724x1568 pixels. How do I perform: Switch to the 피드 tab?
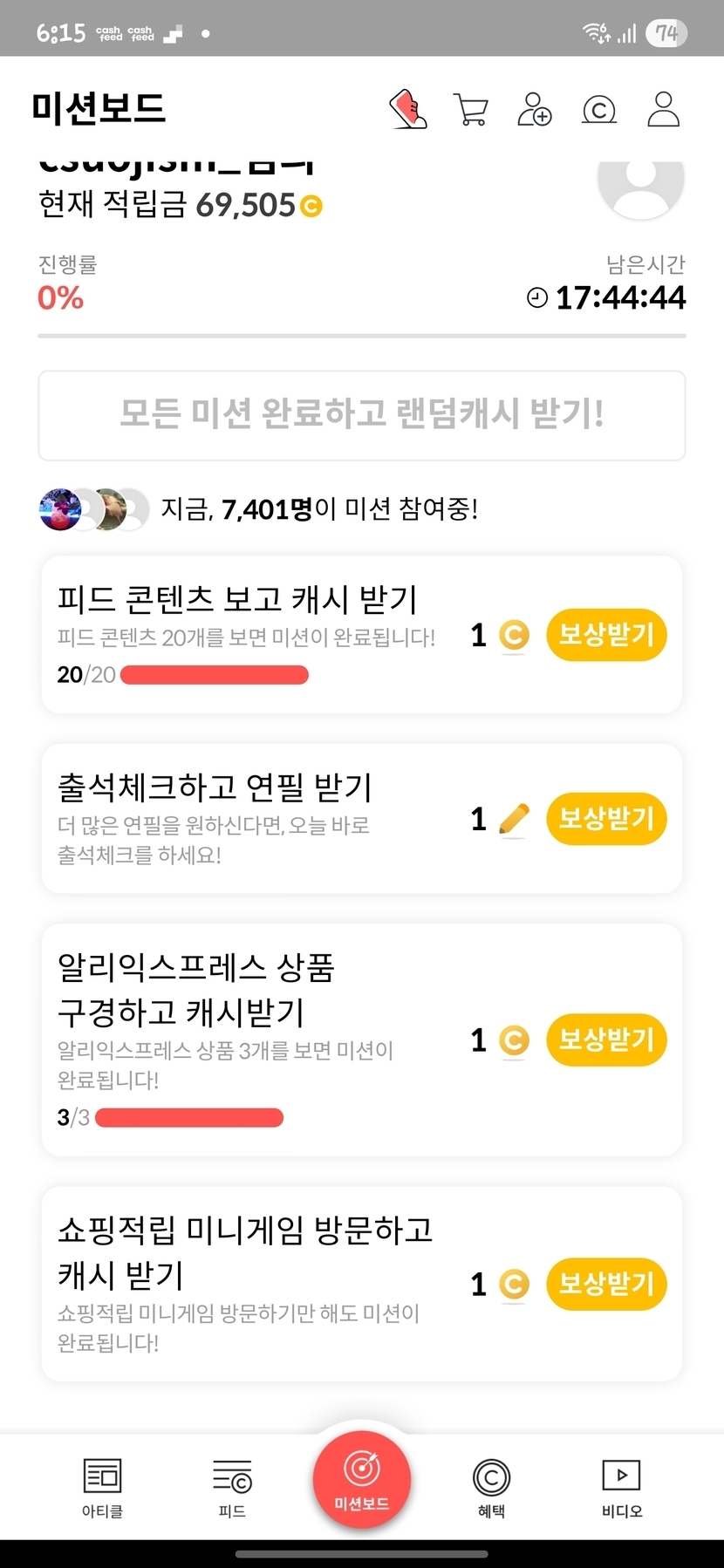coord(232,1487)
